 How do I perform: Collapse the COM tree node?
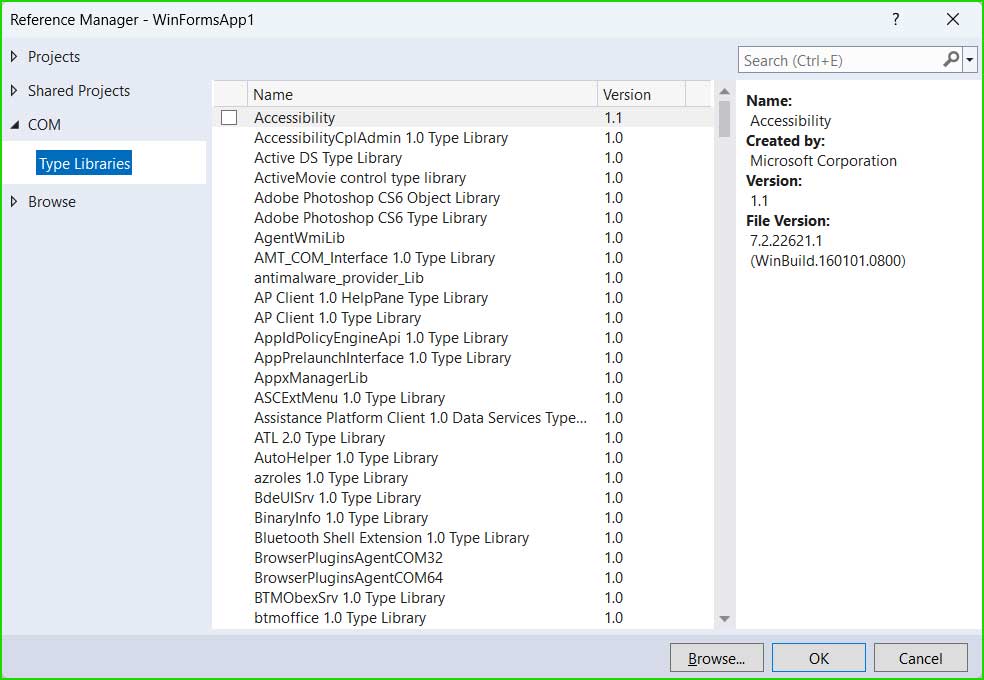(x=14, y=125)
